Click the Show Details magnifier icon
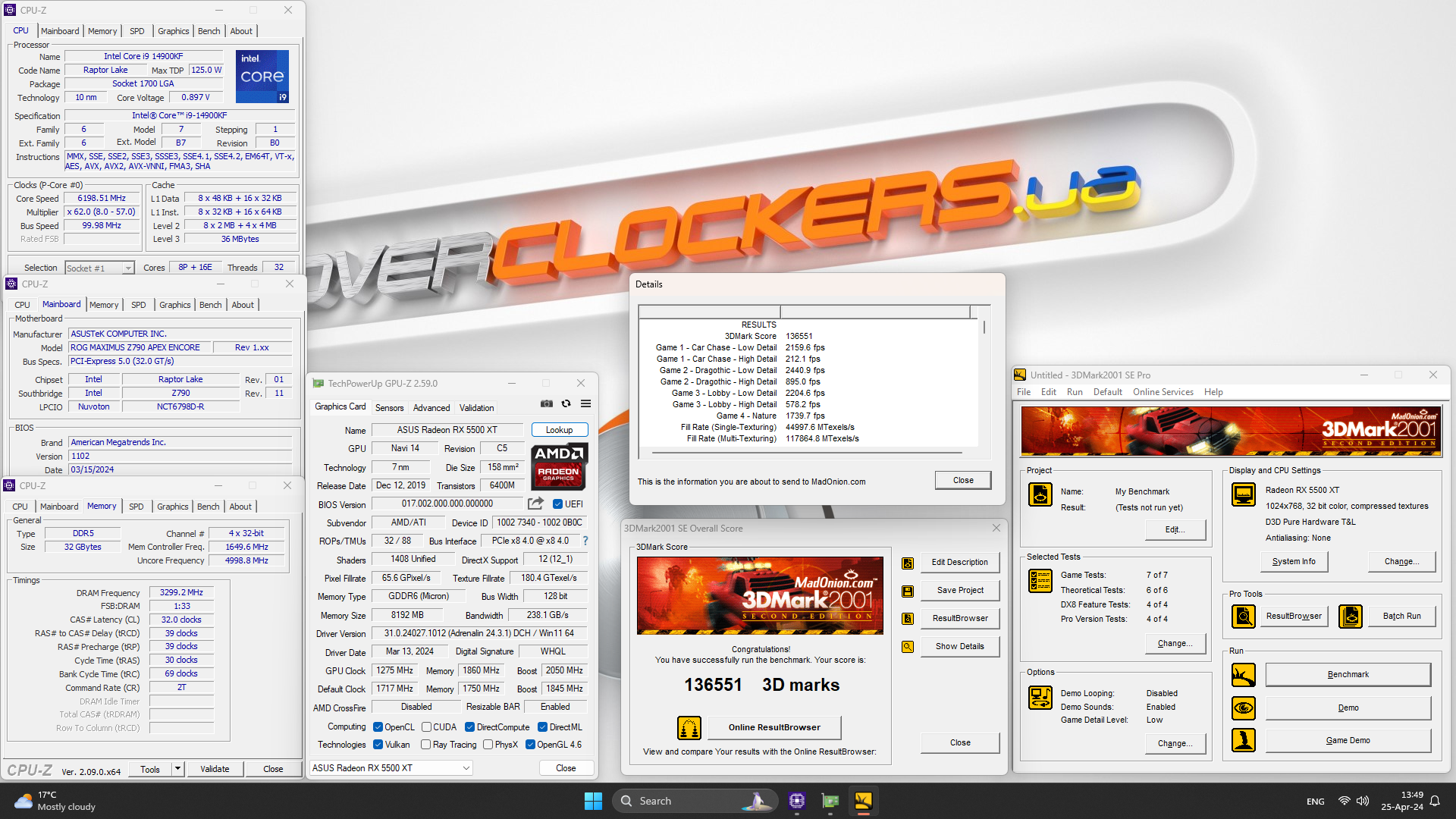Viewport: 1456px width, 819px height. pos(908,647)
